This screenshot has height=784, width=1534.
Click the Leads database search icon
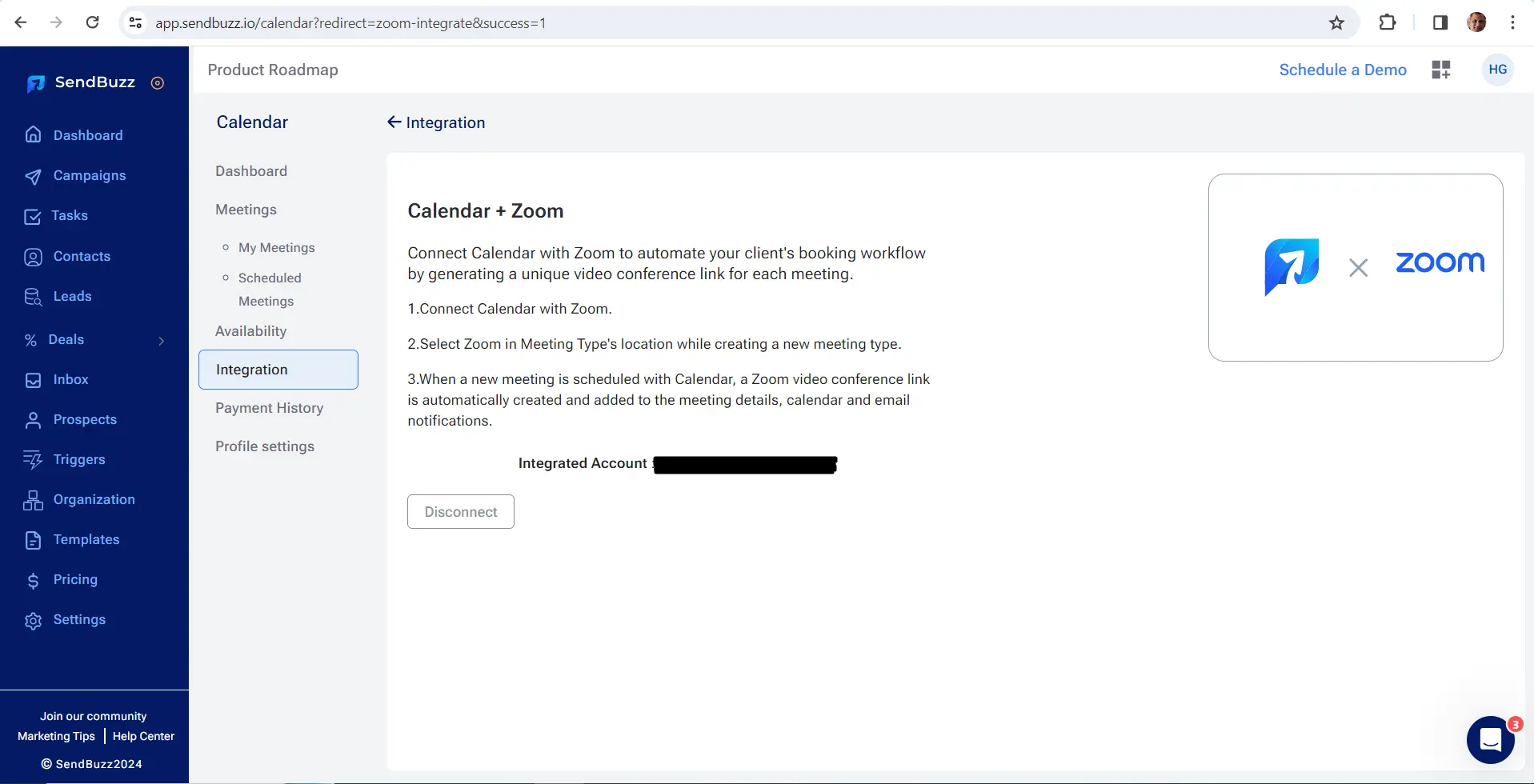pos(33,297)
